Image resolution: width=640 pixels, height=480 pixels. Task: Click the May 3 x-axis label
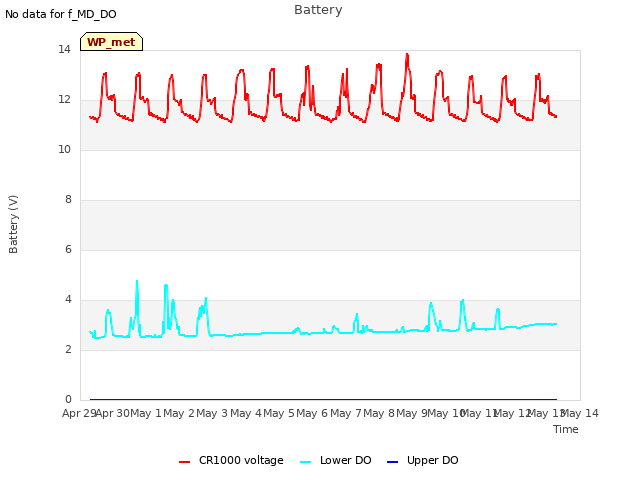[x=212, y=413]
